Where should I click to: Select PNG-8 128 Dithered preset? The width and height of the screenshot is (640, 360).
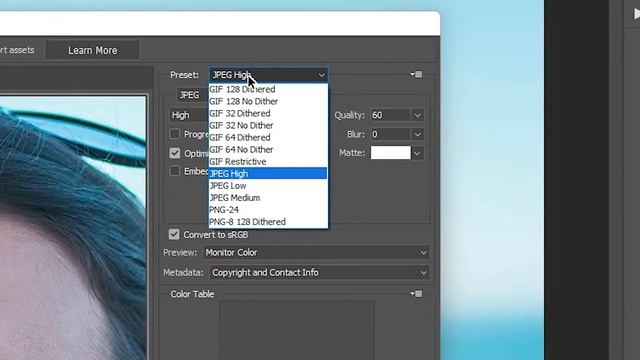pyautogui.click(x=268, y=222)
